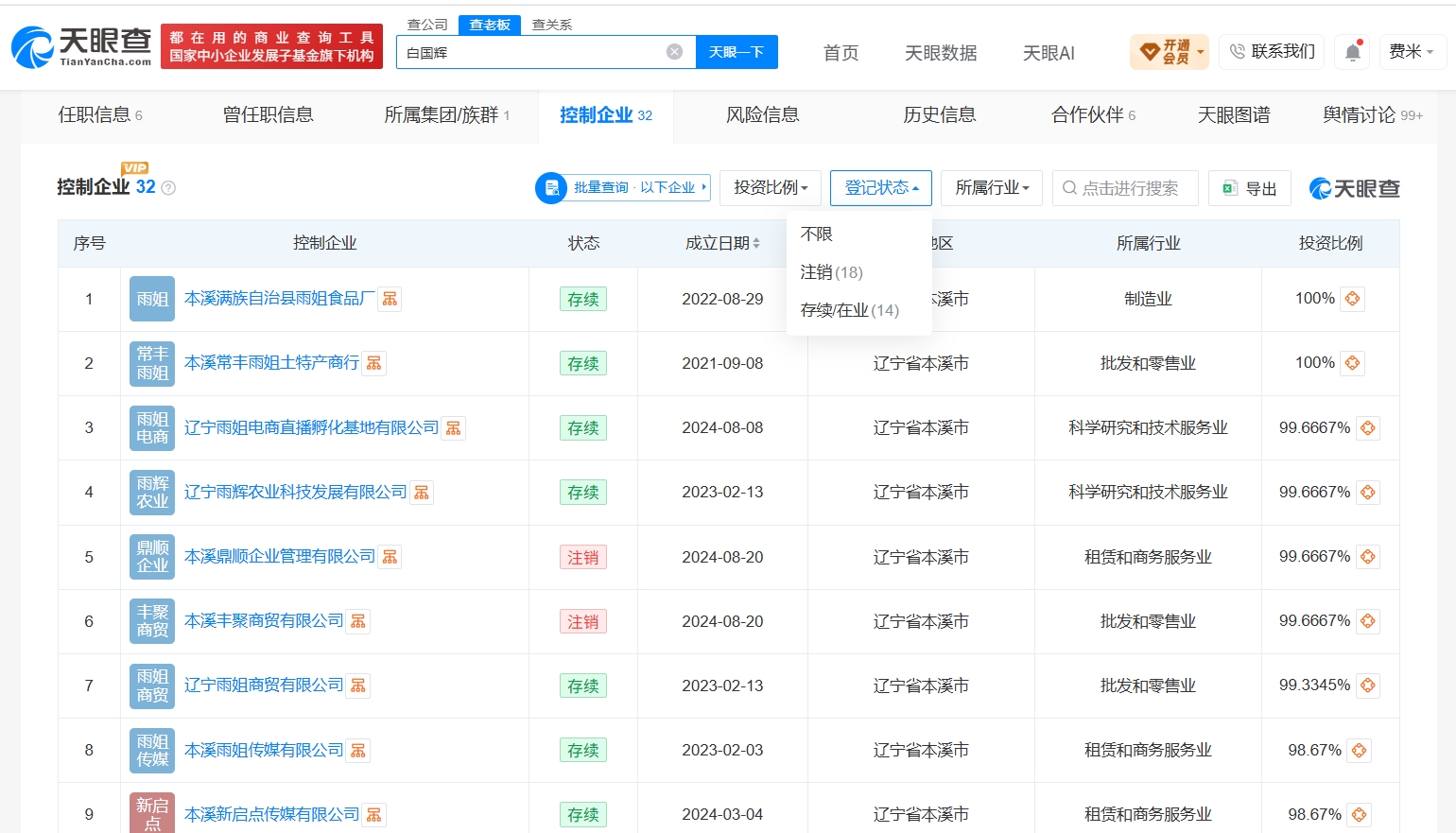Image resolution: width=1456 pixels, height=833 pixels.
Task: Sort by 成立日期 column arrows
Action: click(x=756, y=244)
